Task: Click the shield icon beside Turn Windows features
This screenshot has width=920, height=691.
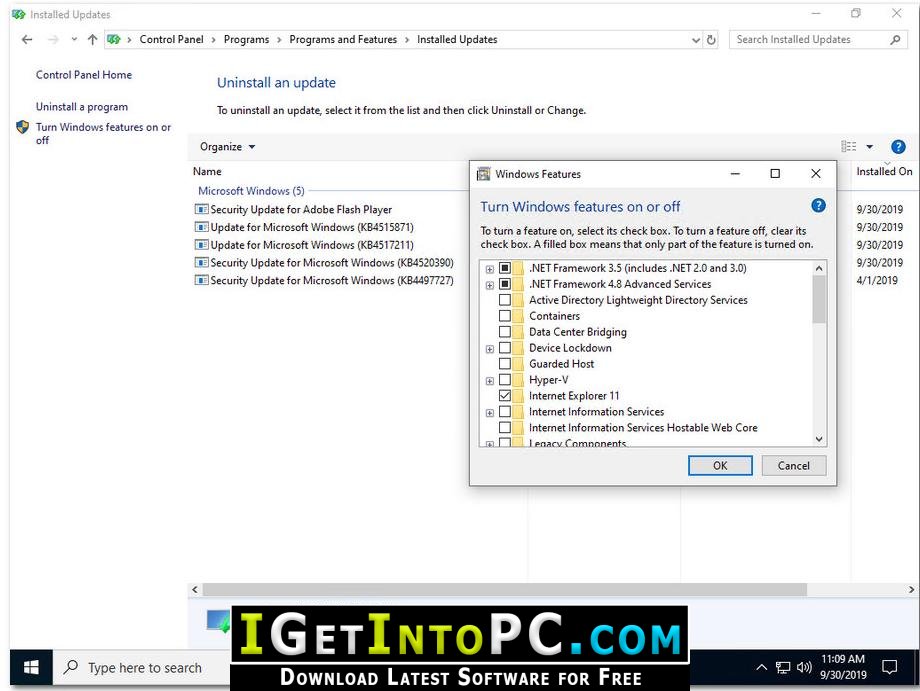Action: pyautogui.click(x=22, y=127)
